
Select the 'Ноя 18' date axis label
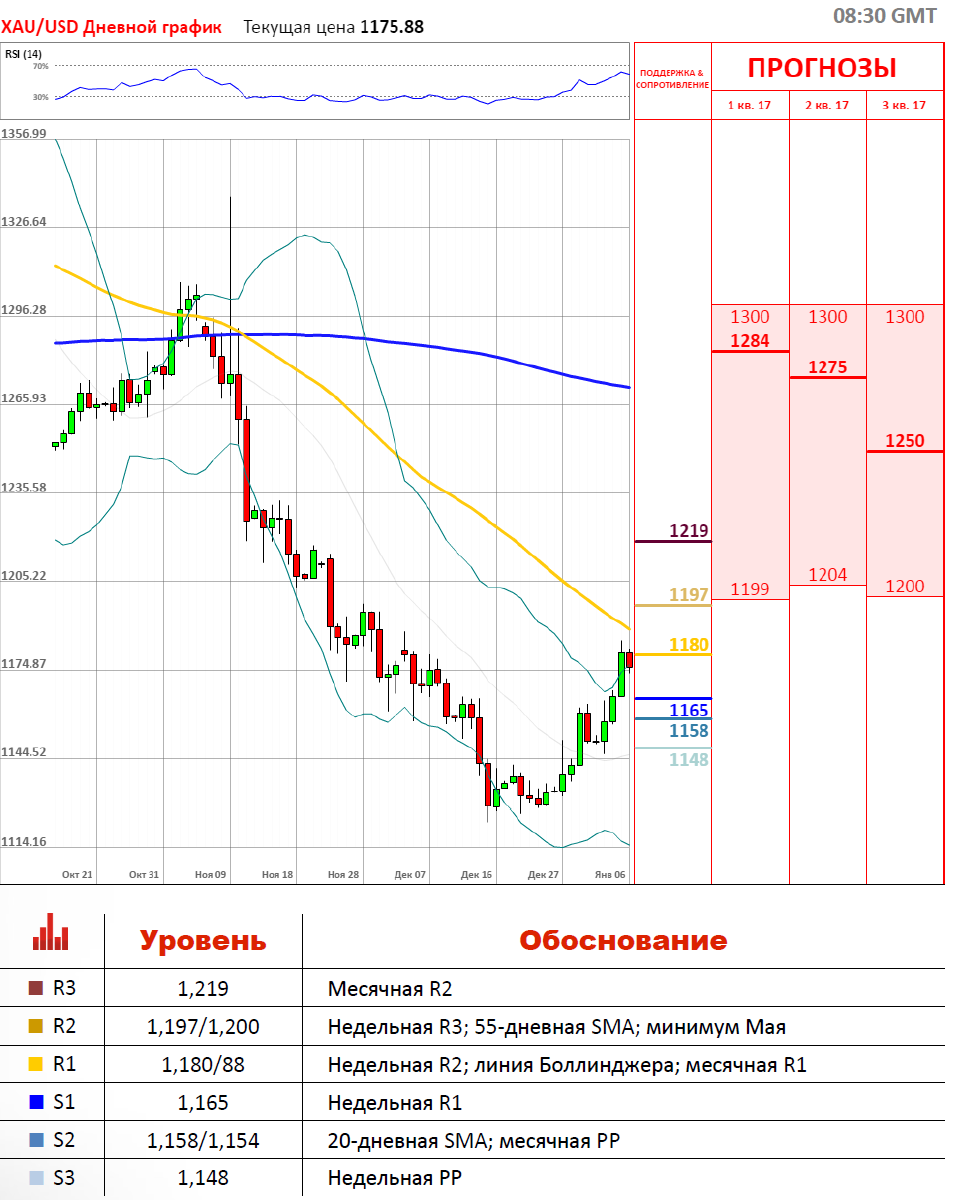coord(277,874)
